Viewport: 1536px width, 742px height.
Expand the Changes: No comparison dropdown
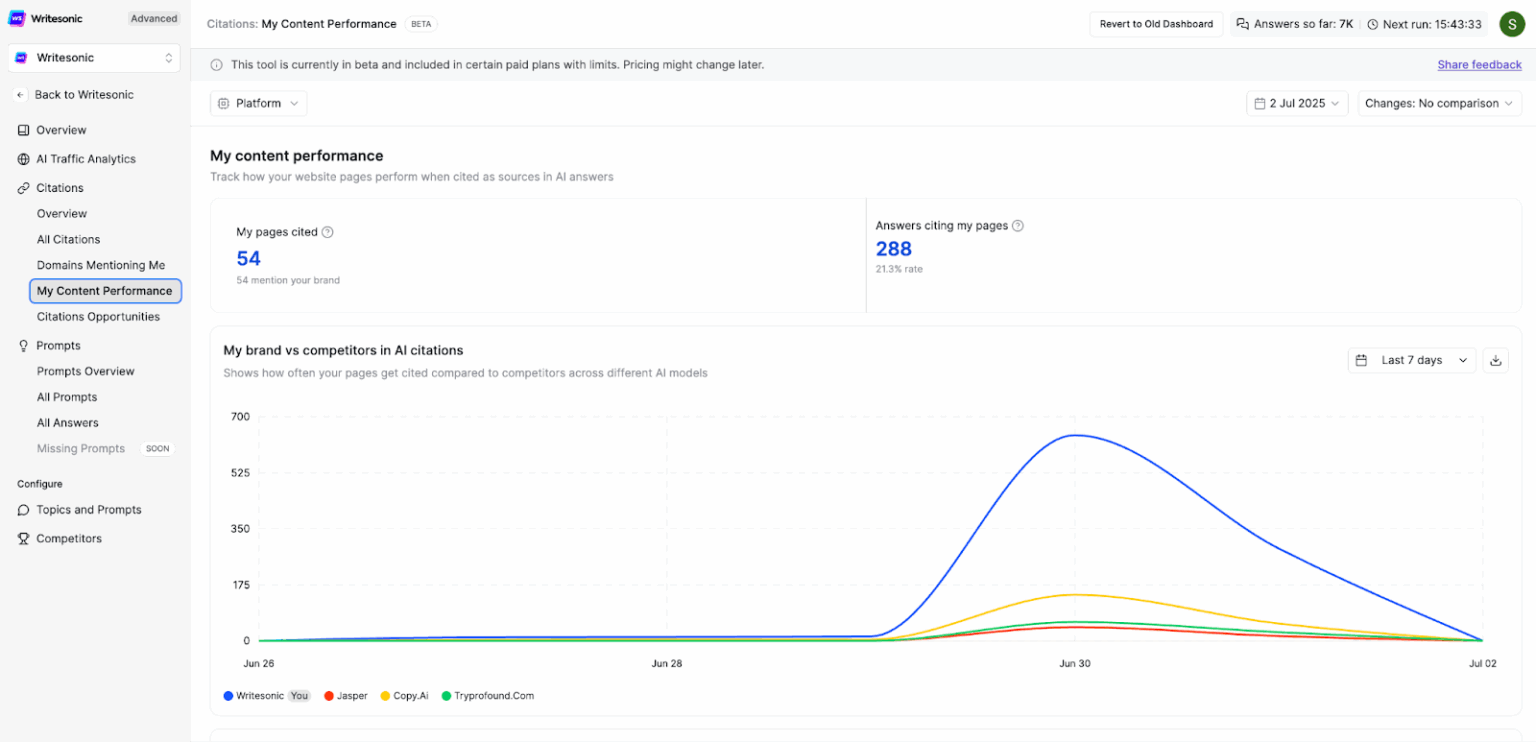[x=1438, y=102]
